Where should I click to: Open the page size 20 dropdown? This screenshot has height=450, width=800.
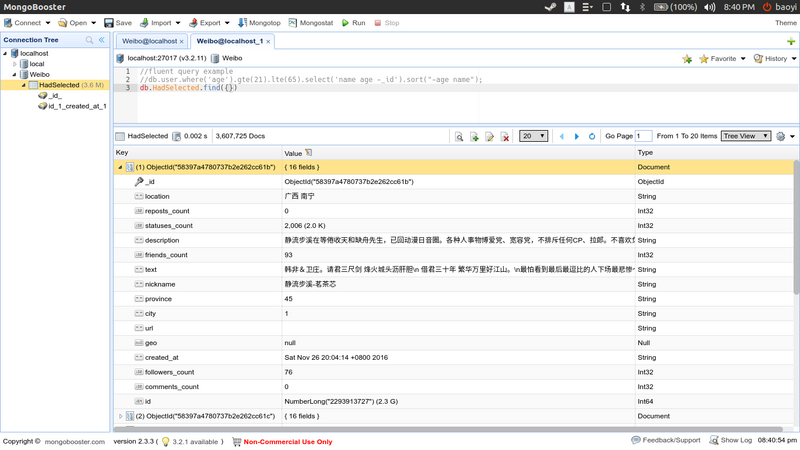pos(534,136)
